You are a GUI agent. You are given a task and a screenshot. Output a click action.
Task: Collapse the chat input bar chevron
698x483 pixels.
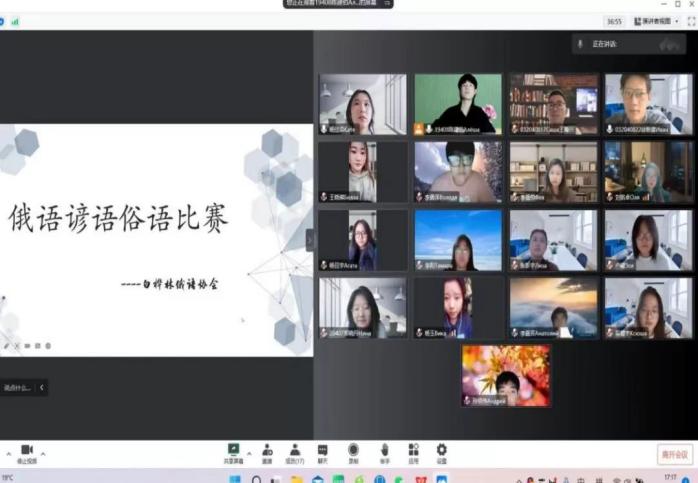[x=42, y=387]
